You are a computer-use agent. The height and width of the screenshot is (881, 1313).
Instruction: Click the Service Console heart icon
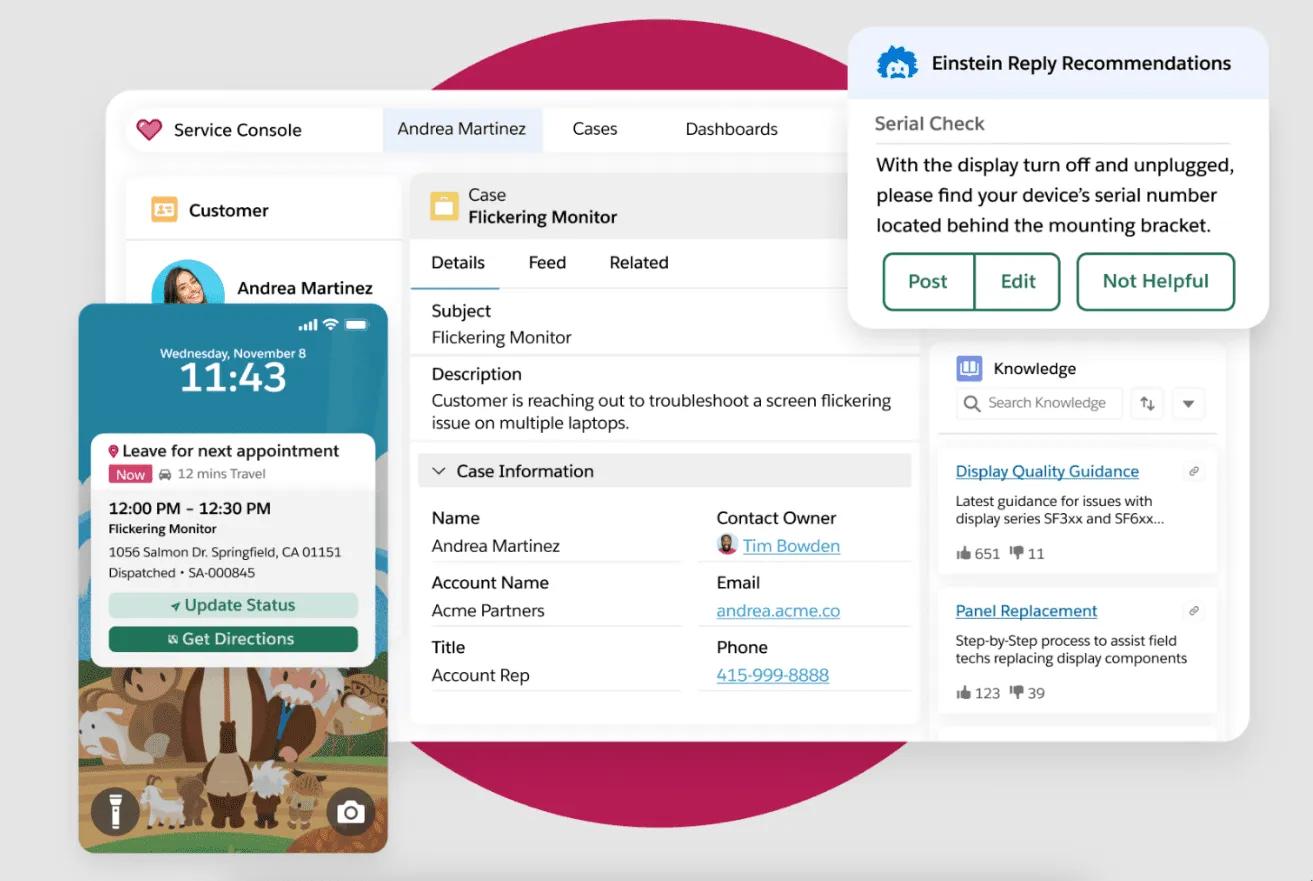click(149, 129)
